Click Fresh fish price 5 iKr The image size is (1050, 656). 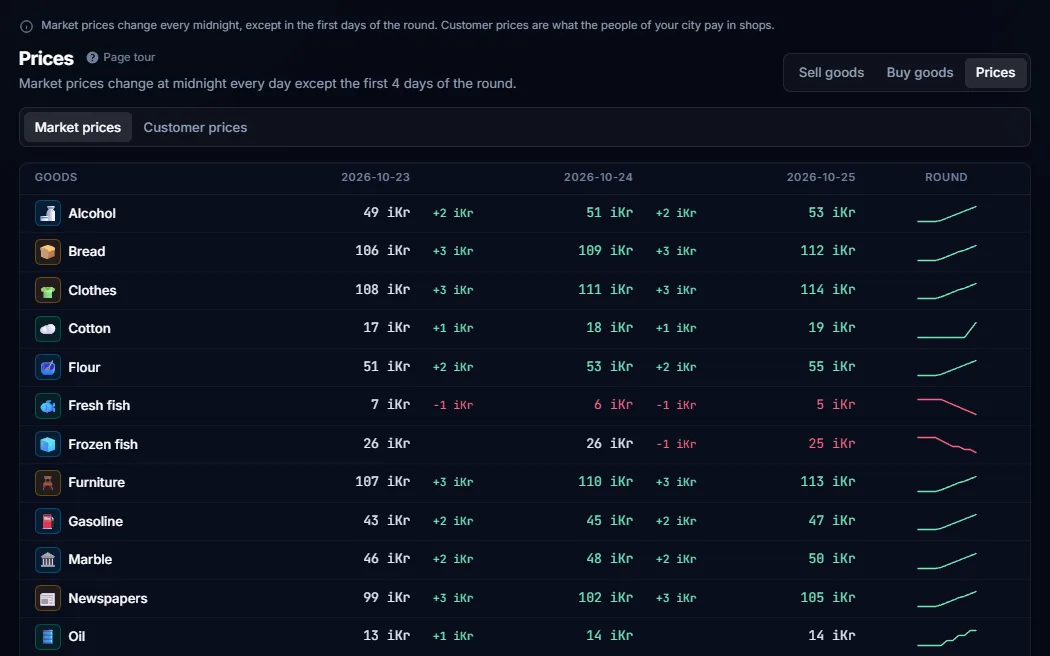pyautogui.click(x=836, y=404)
